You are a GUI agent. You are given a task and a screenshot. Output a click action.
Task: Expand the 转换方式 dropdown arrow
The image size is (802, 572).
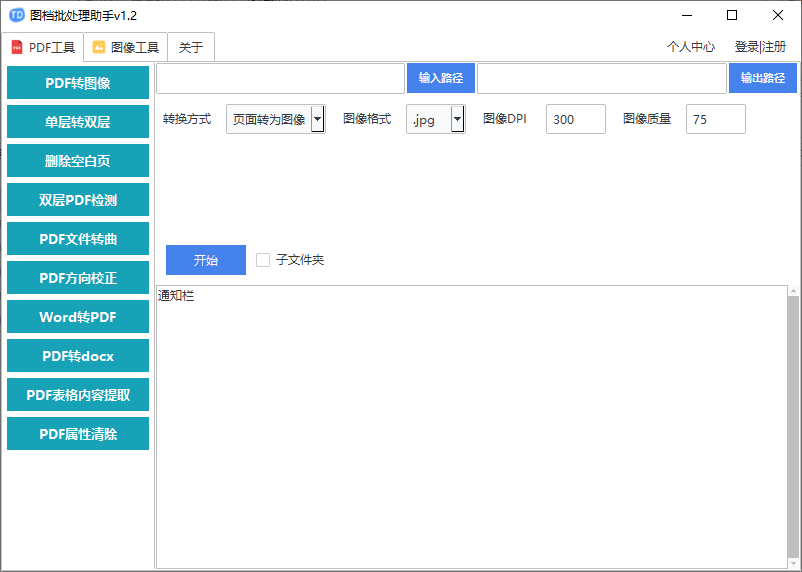point(318,119)
